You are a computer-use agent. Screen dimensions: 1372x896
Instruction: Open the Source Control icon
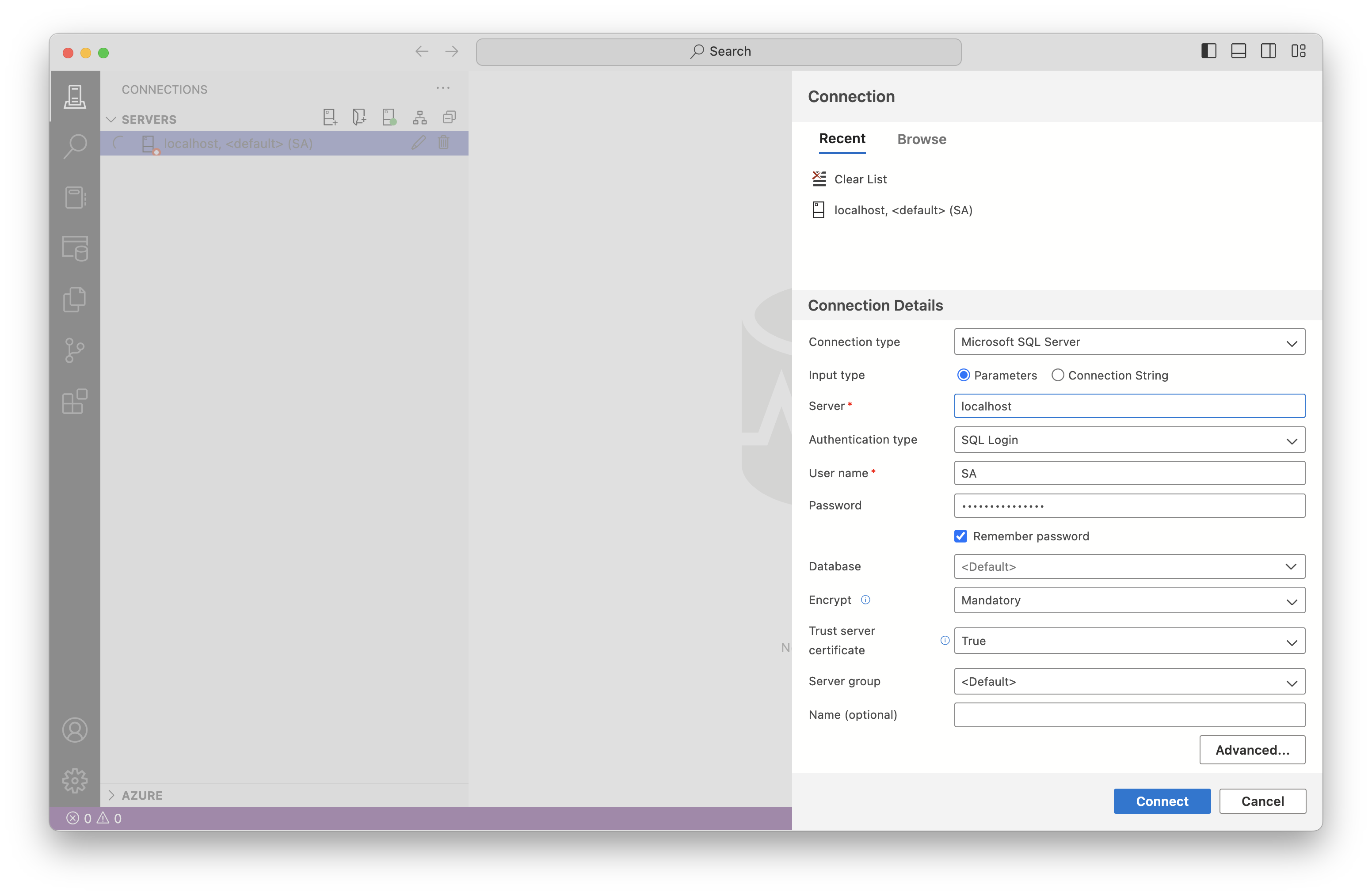tap(75, 350)
